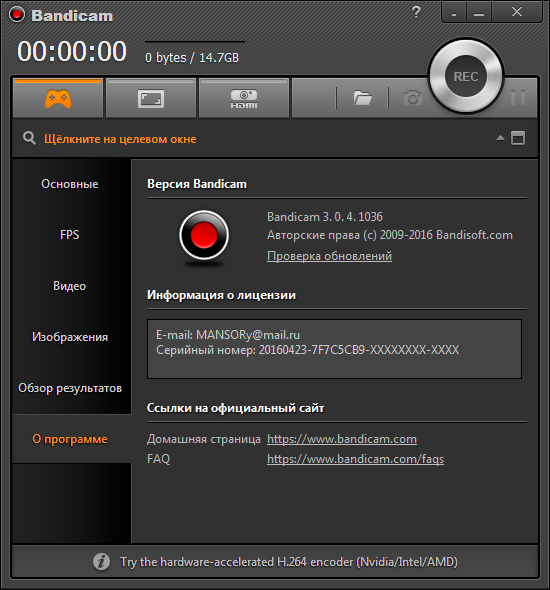Open the Основные settings tab

point(70,184)
